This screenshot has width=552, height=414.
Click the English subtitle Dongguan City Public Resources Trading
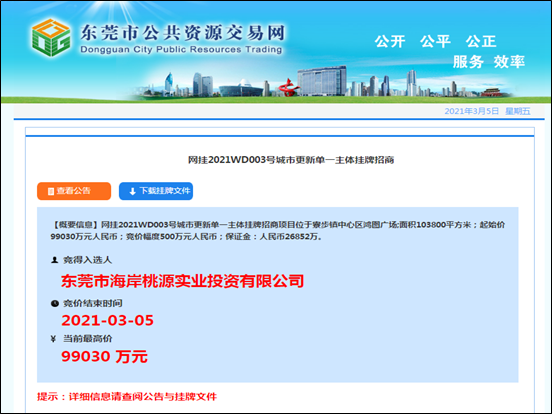tap(181, 50)
